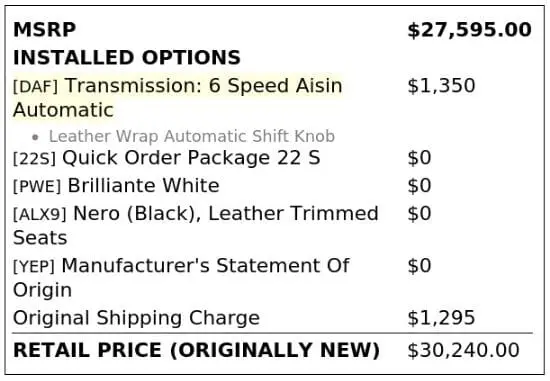Click the [ALX9] interior code
Image resolution: width=550 pixels, height=381 pixels.
pyautogui.click(x=40, y=214)
